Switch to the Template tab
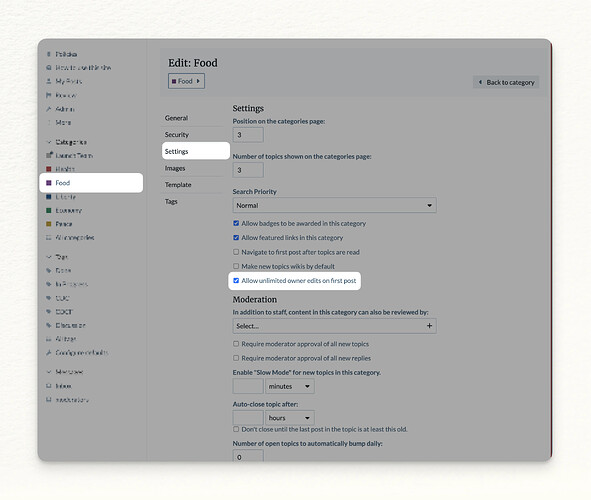The width and height of the screenshot is (591, 500). (x=178, y=185)
